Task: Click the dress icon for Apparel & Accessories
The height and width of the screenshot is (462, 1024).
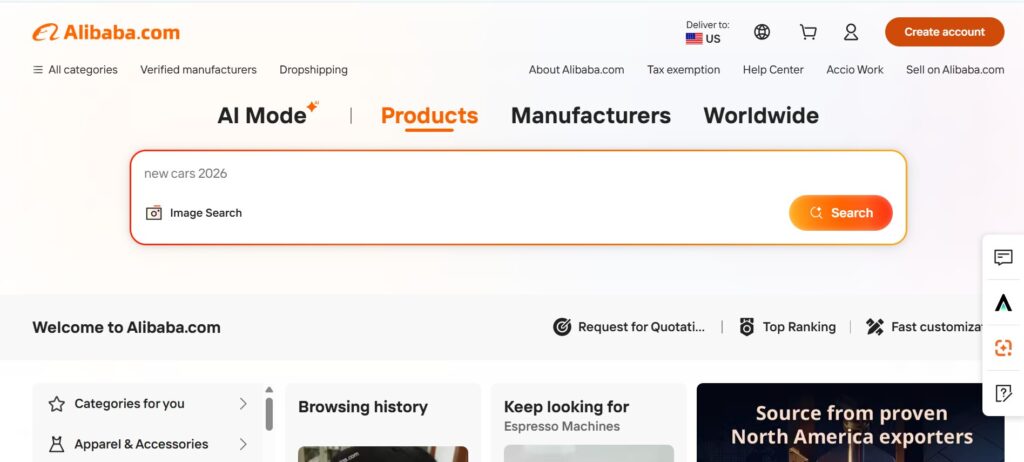Action: click(57, 444)
